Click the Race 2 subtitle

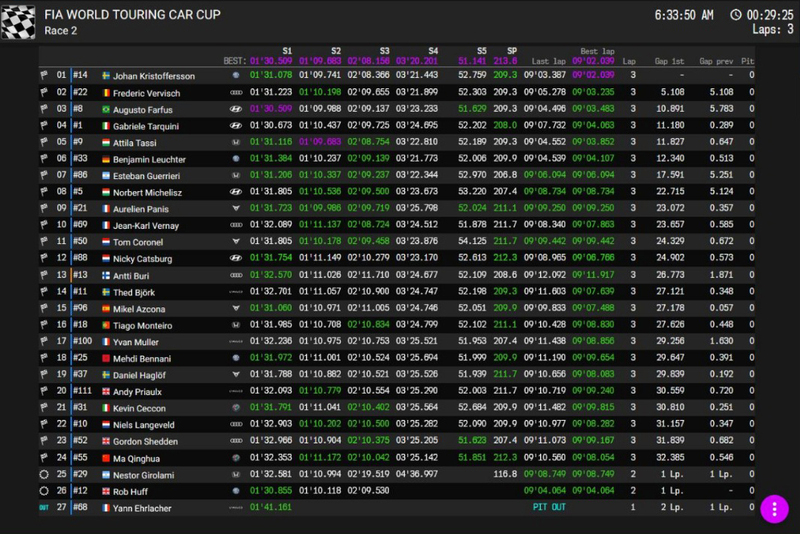61,31
